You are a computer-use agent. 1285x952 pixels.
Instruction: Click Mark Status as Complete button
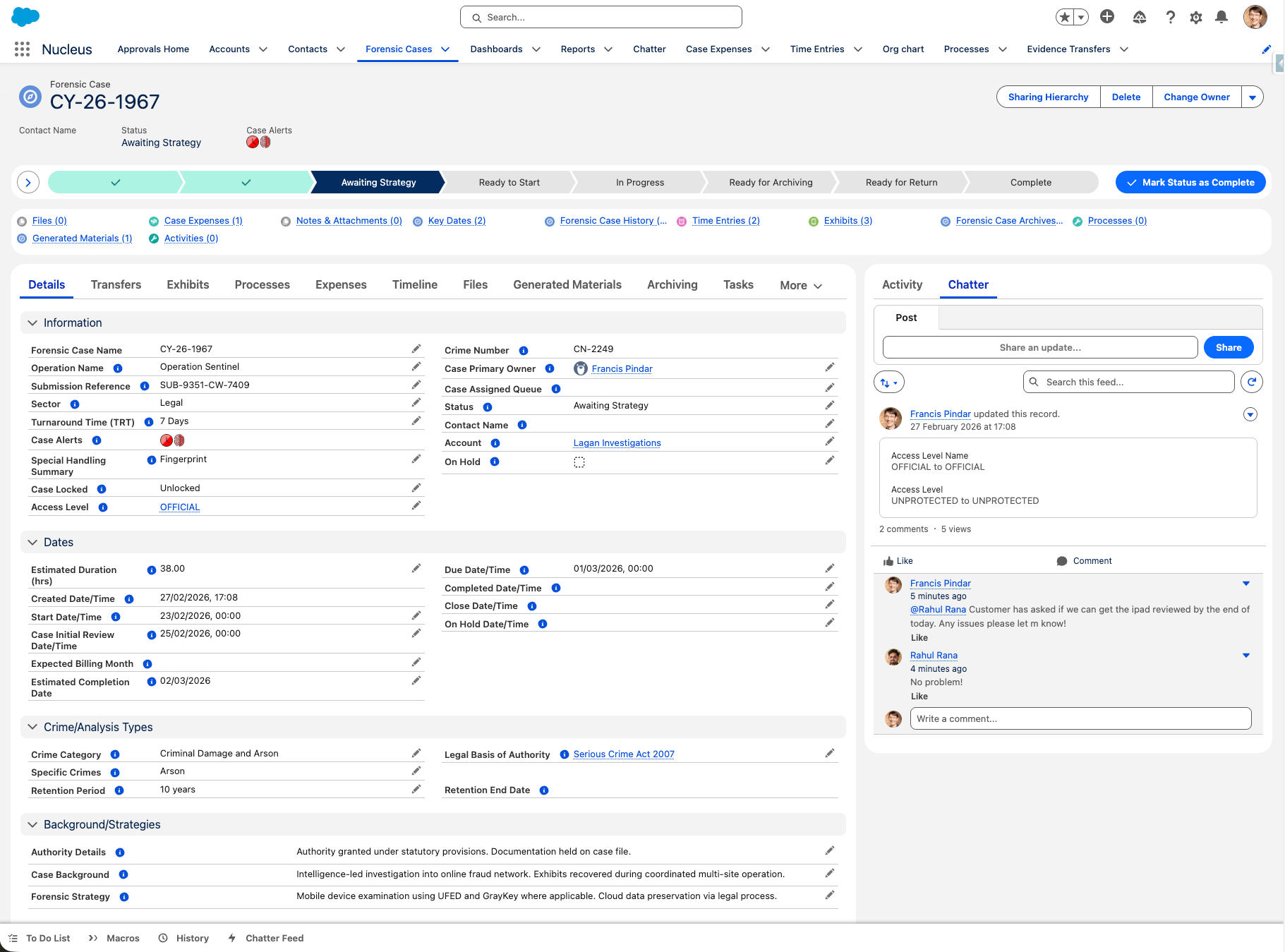pos(1190,182)
